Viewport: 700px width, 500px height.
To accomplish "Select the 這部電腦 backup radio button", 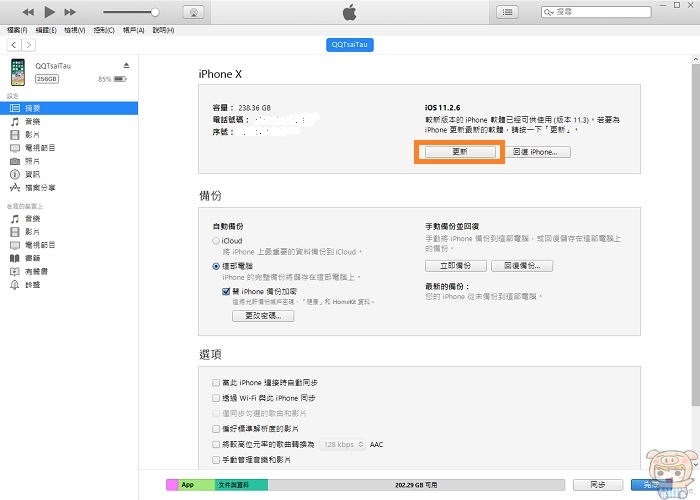I will click(216, 267).
